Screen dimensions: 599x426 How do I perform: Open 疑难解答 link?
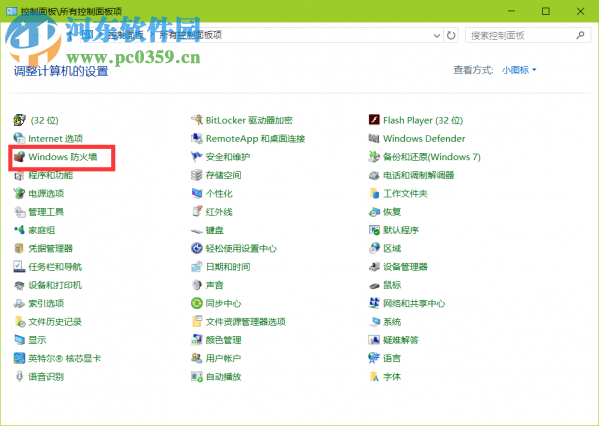(401, 340)
